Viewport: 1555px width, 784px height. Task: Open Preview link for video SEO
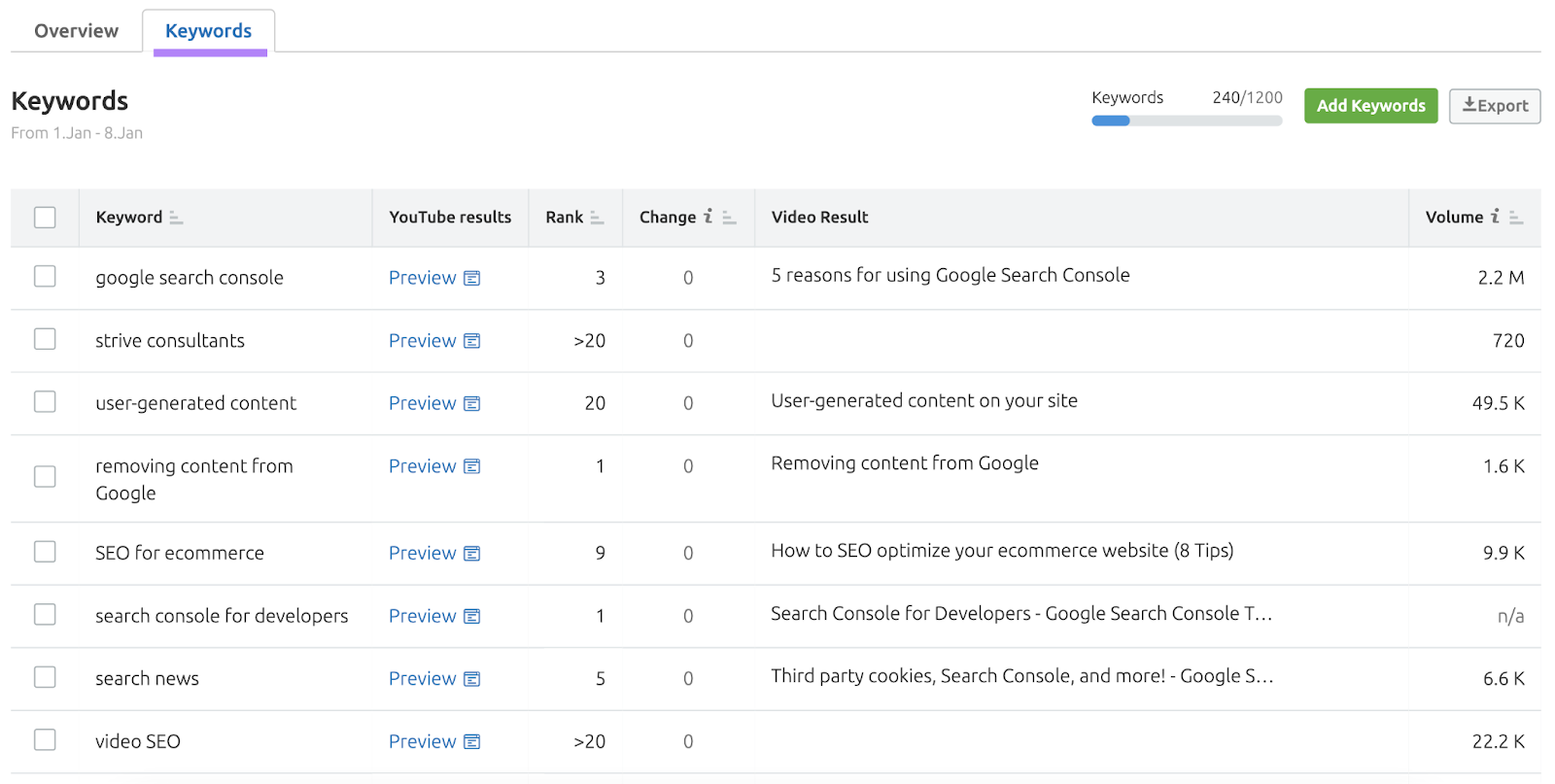click(x=422, y=742)
